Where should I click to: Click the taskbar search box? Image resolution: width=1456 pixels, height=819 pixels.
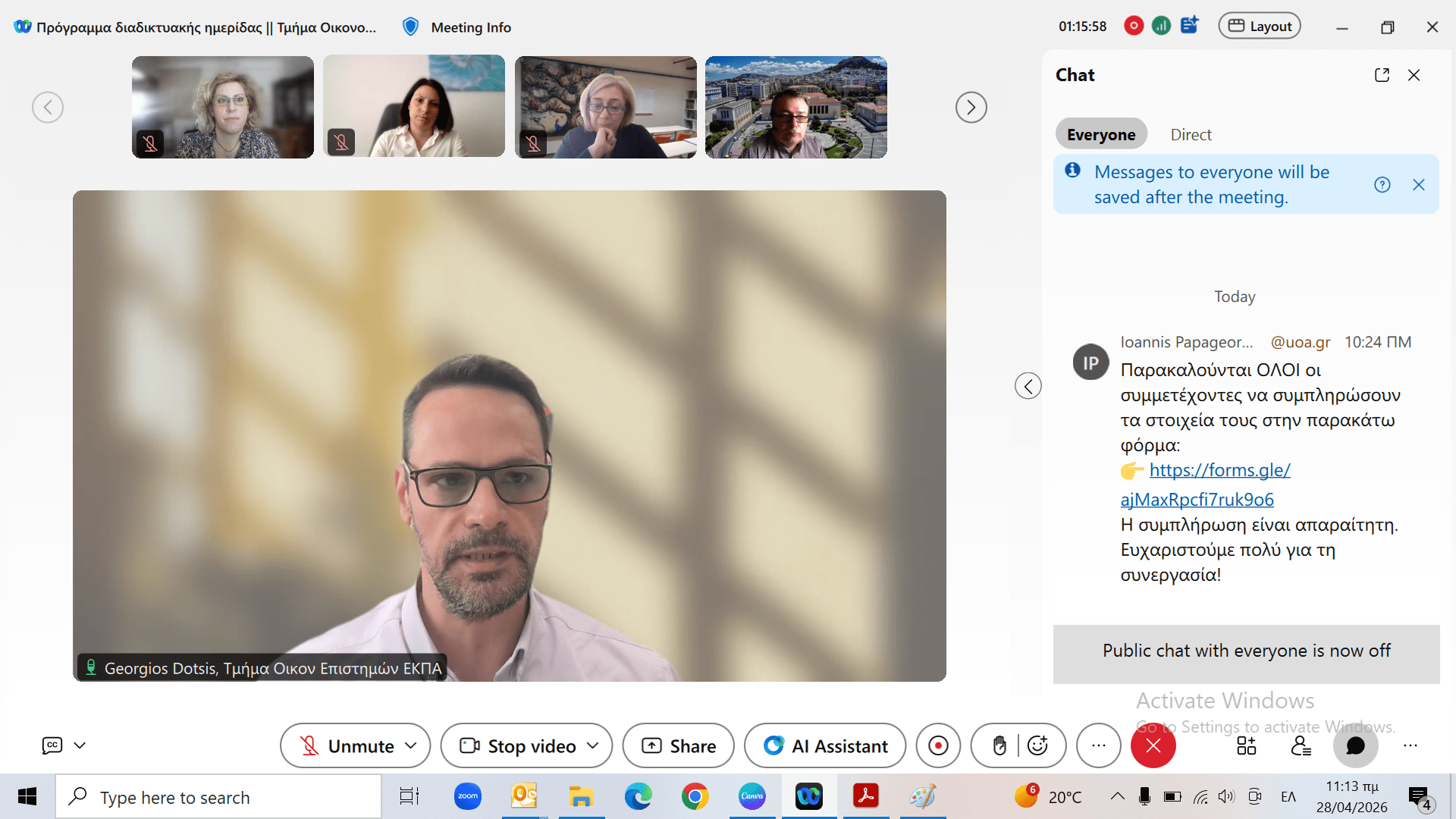tap(218, 797)
